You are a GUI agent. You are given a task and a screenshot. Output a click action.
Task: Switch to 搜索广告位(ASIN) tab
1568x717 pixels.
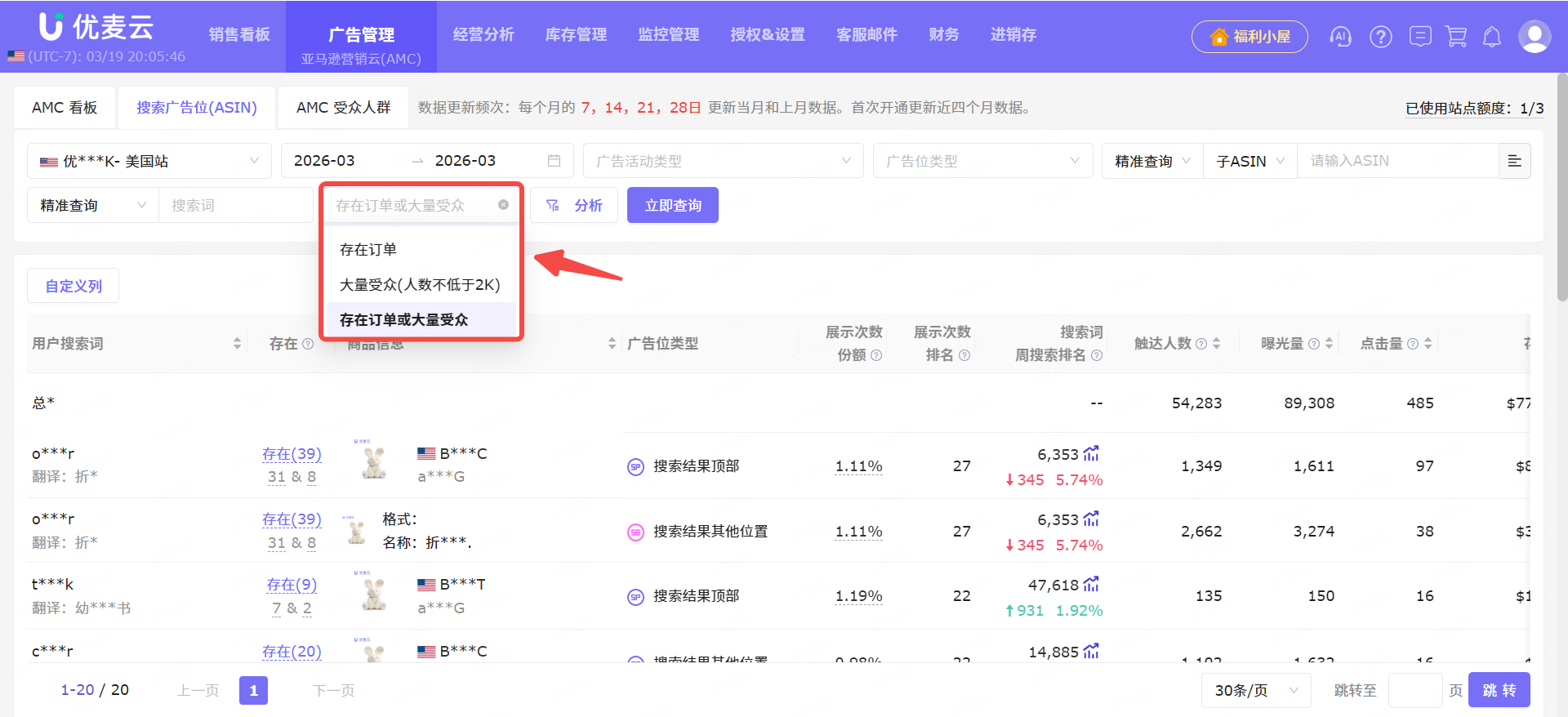coord(197,108)
